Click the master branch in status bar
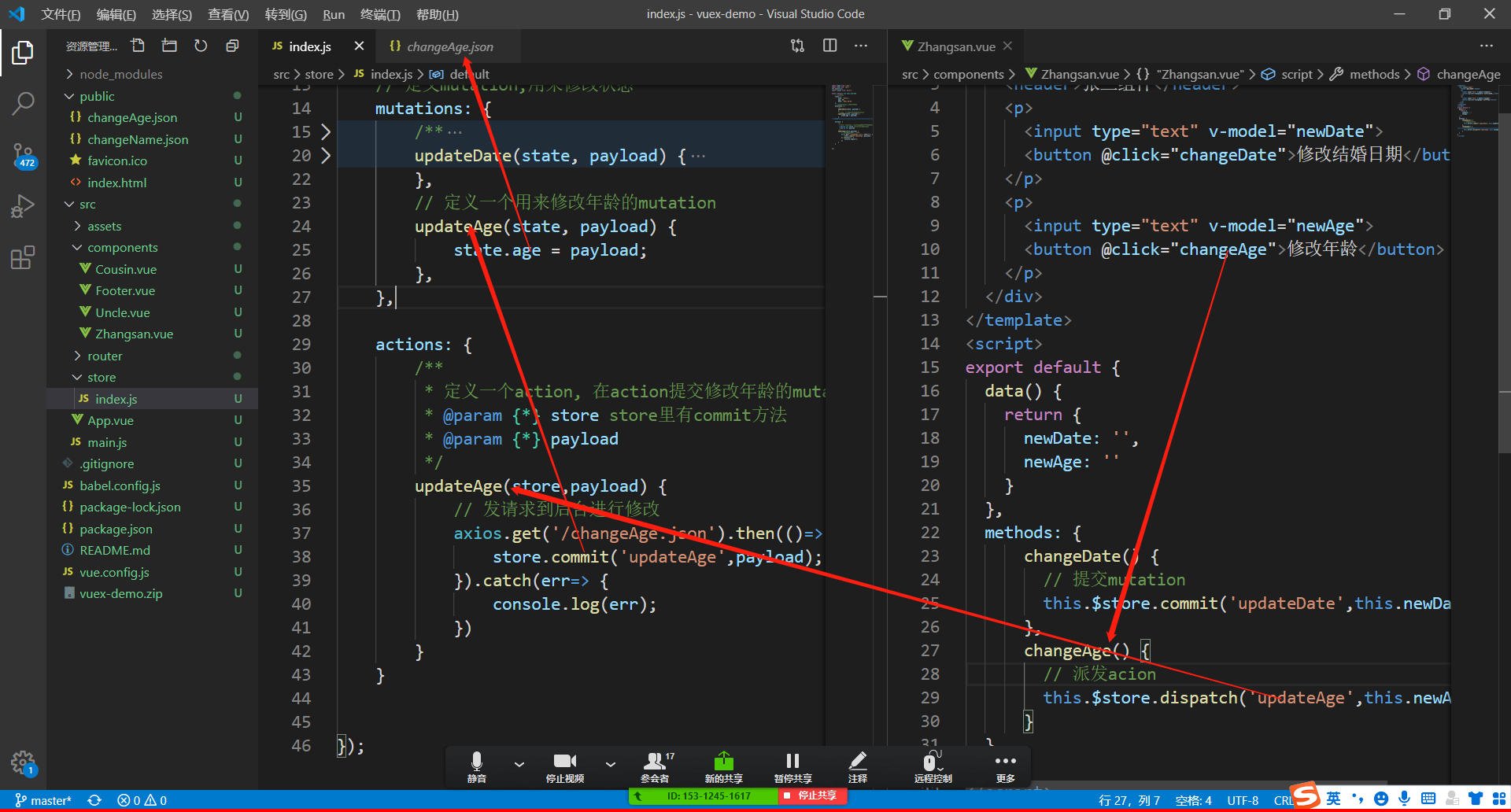 [x=43, y=800]
